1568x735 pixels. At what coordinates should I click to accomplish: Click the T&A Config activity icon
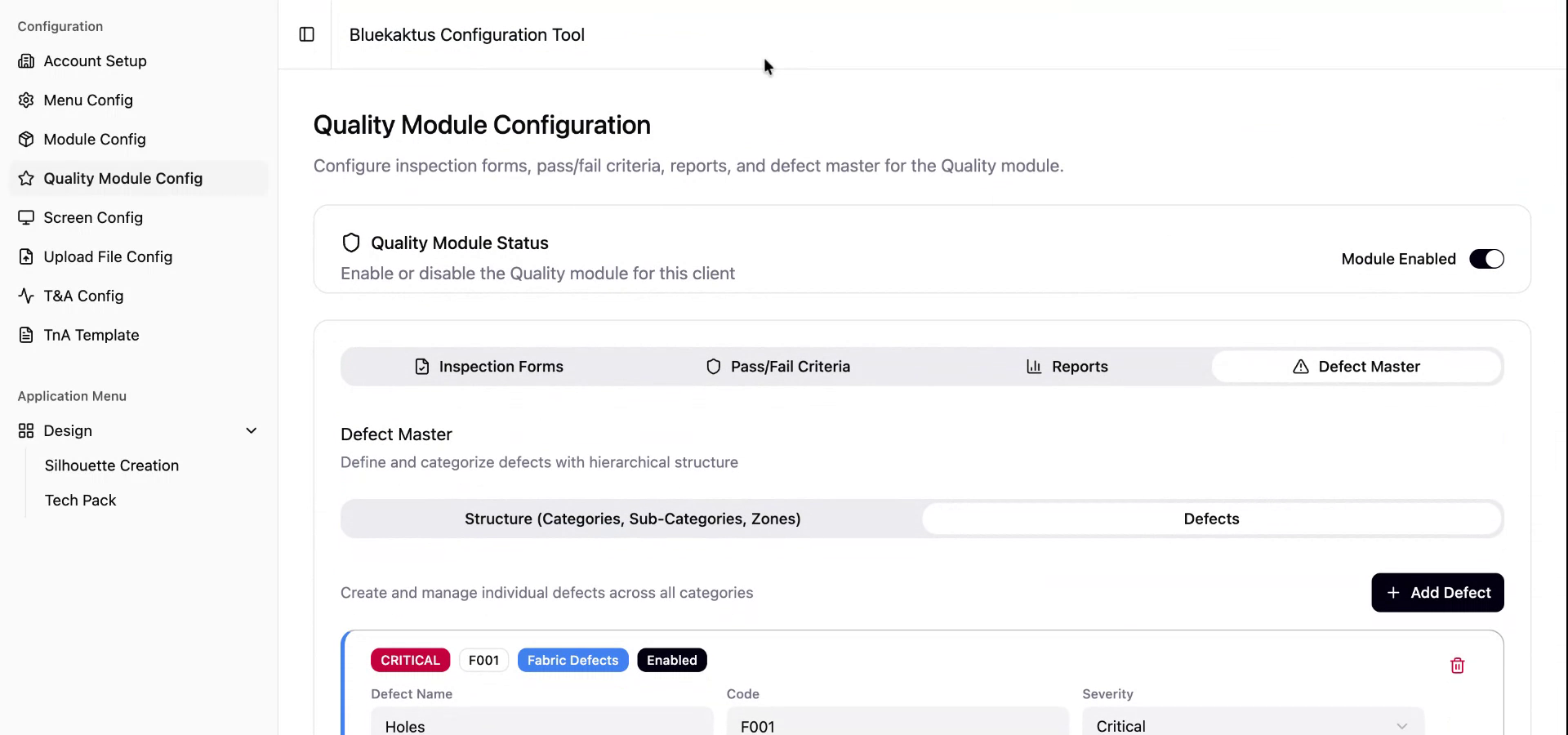26,296
